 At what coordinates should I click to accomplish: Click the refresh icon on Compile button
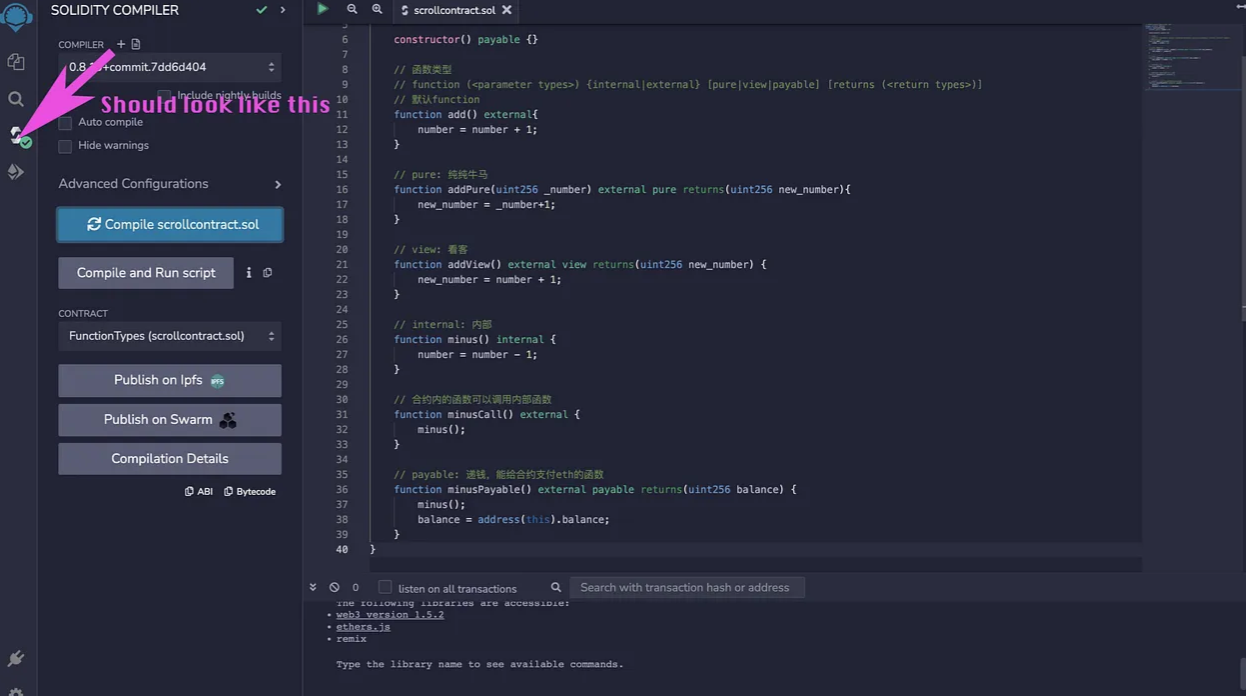click(x=94, y=224)
